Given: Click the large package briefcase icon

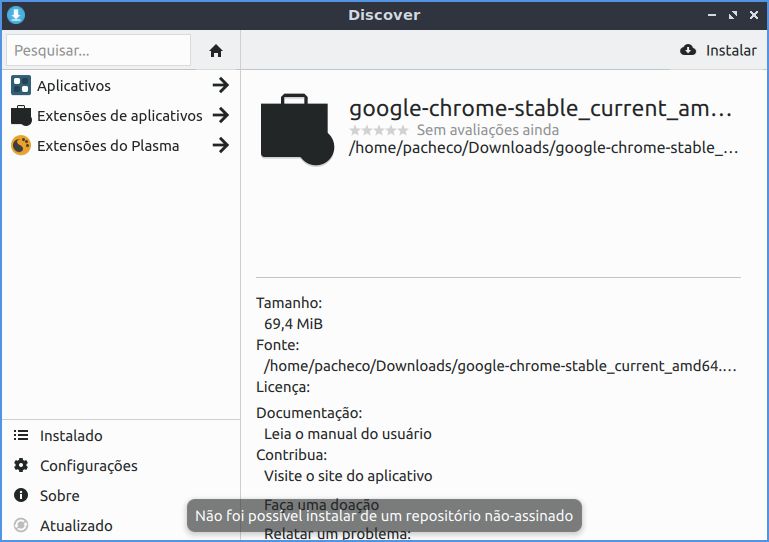Looking at the screenshot, I should (297, 129).
